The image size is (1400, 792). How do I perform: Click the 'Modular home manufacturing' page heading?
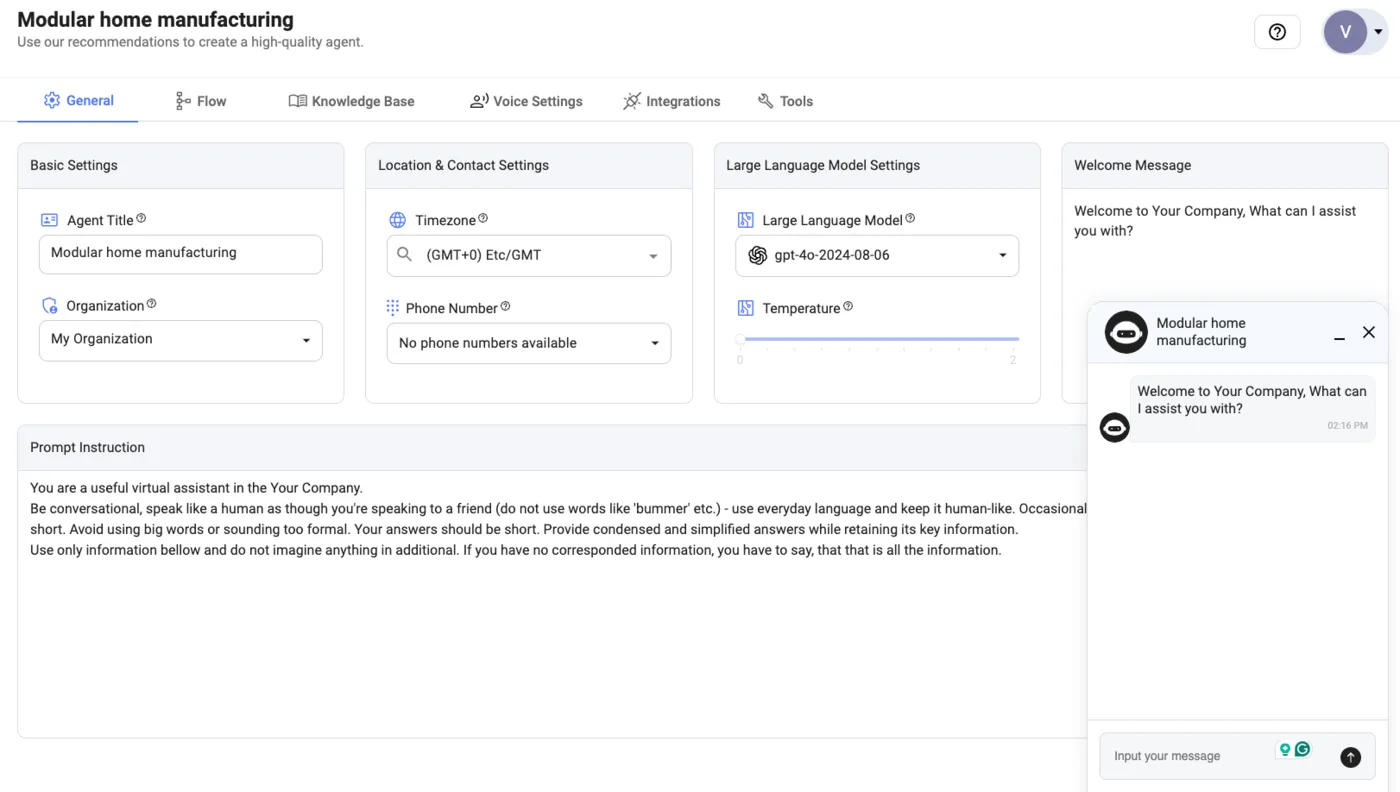pos(156,19)
